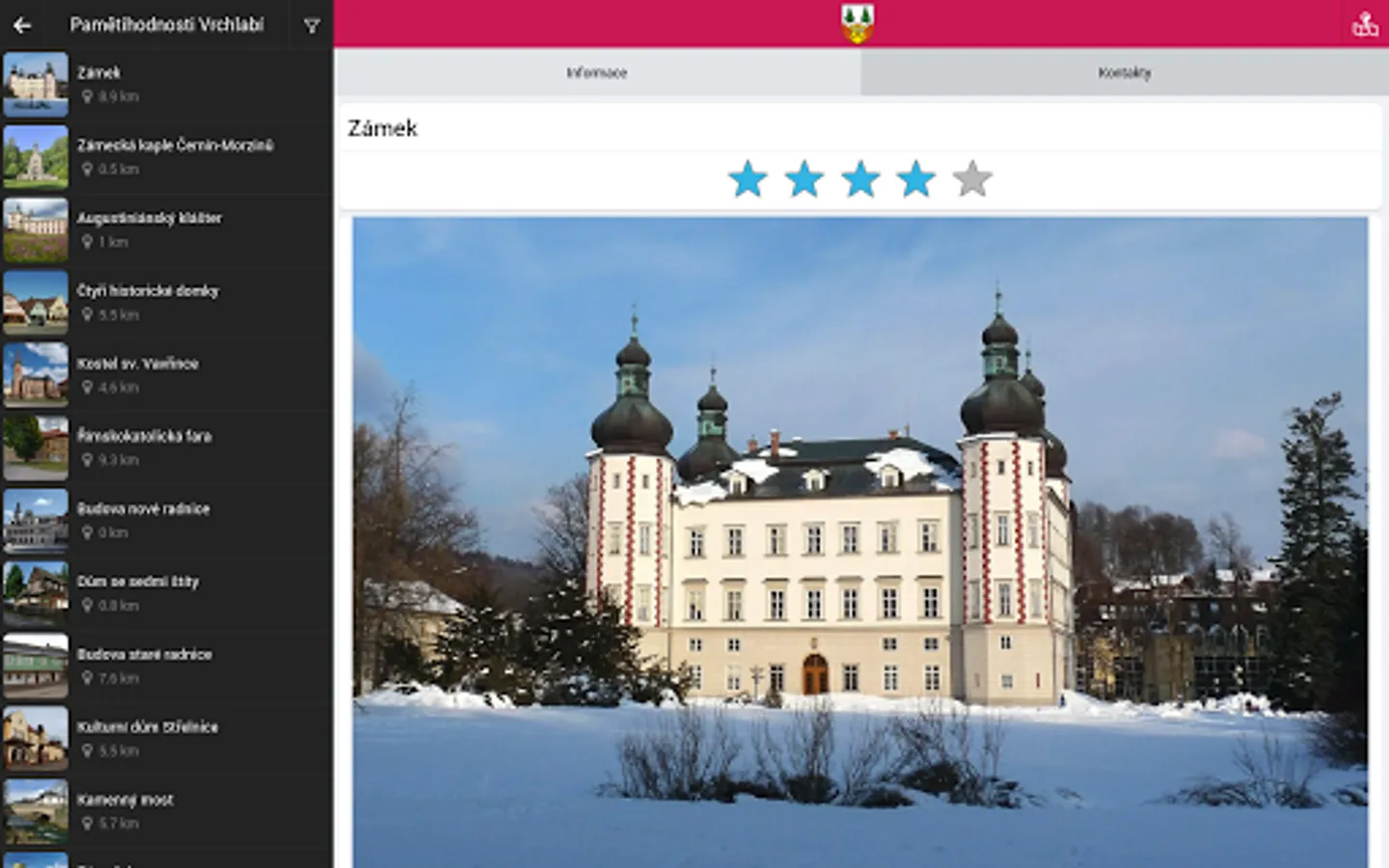
Task: Click the 1 km distance under Augustiniánský klášter
Action: (113, 242)
